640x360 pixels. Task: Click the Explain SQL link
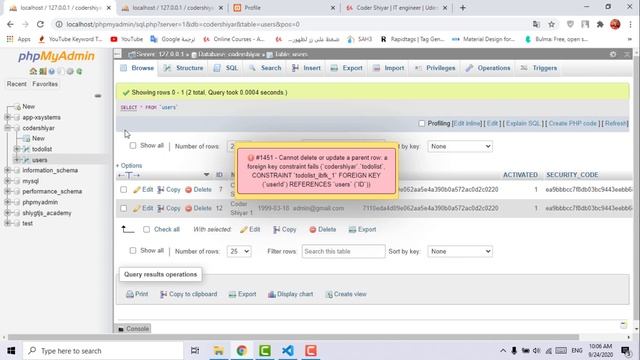click(523, 123)
